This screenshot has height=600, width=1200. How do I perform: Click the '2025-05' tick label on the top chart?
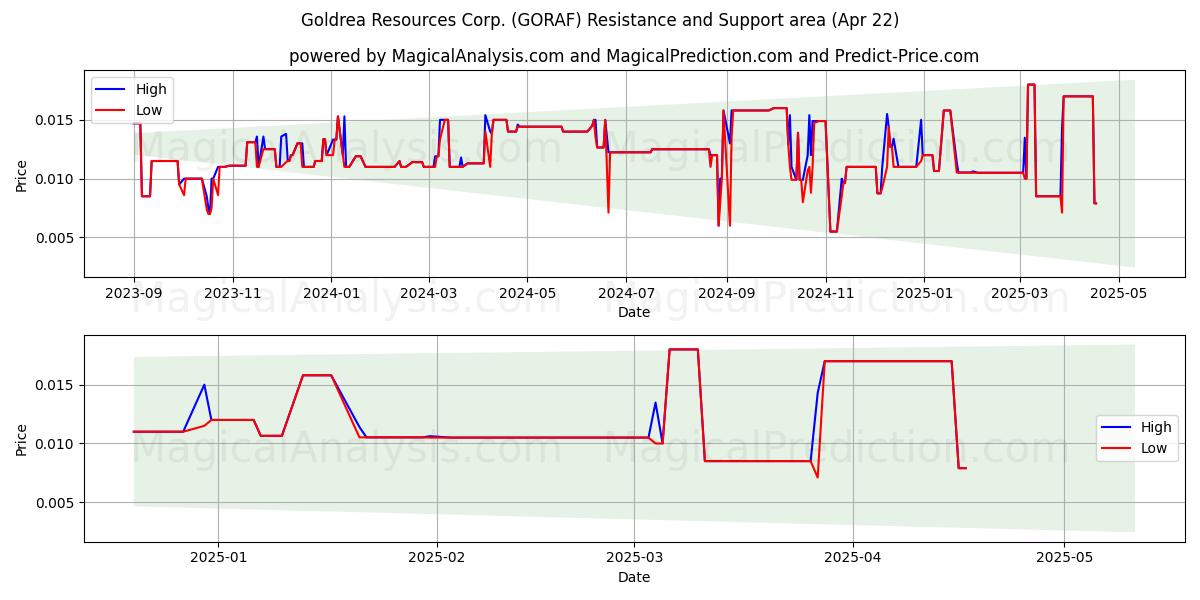click(1118, 294)
